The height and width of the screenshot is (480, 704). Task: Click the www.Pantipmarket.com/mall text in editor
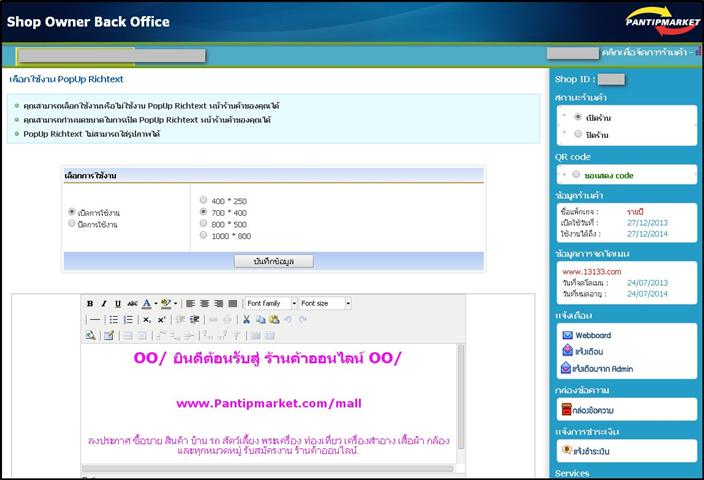pyautogui.click(x=268, y=403)
